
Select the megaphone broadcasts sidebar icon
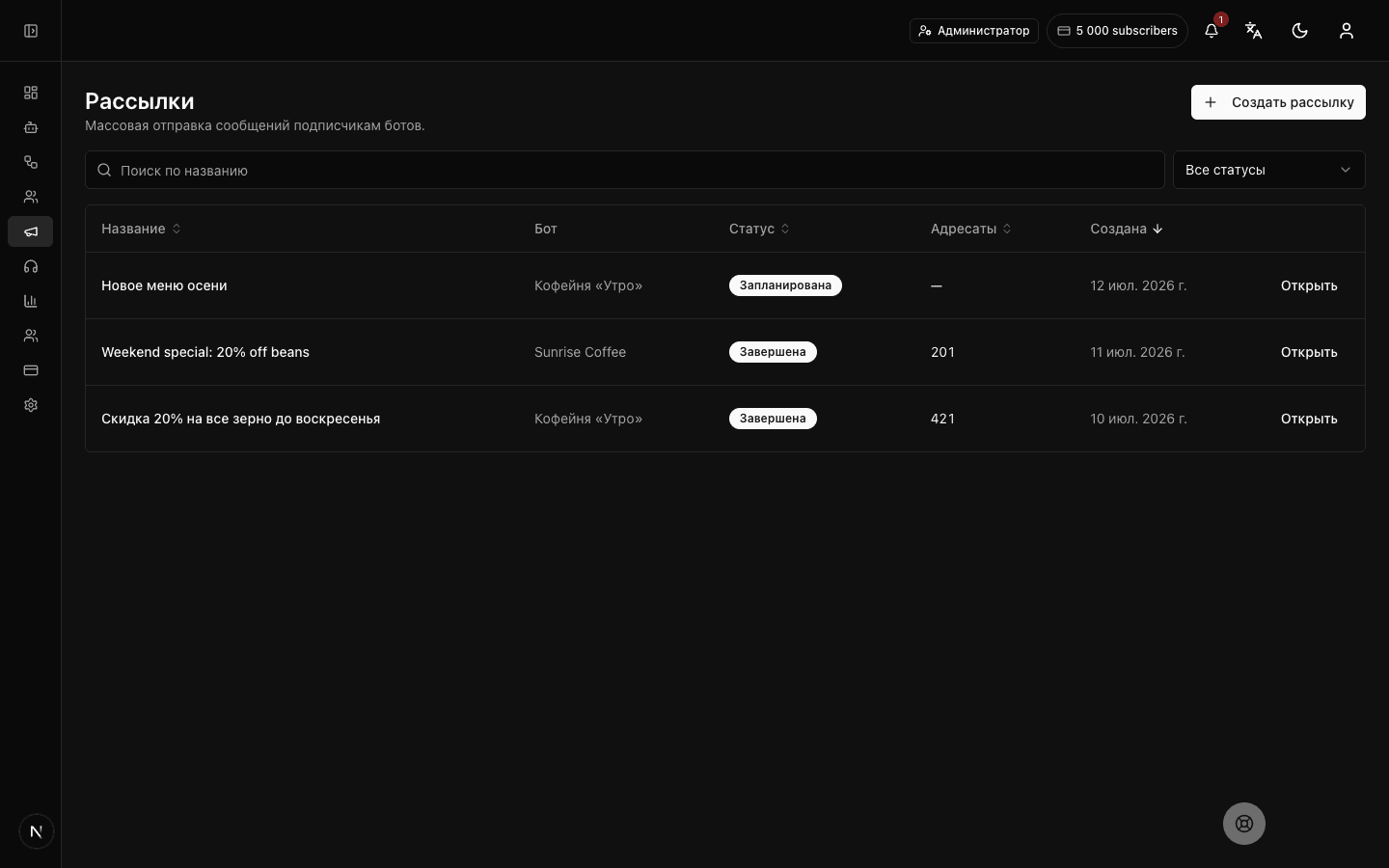pos(31,231)
